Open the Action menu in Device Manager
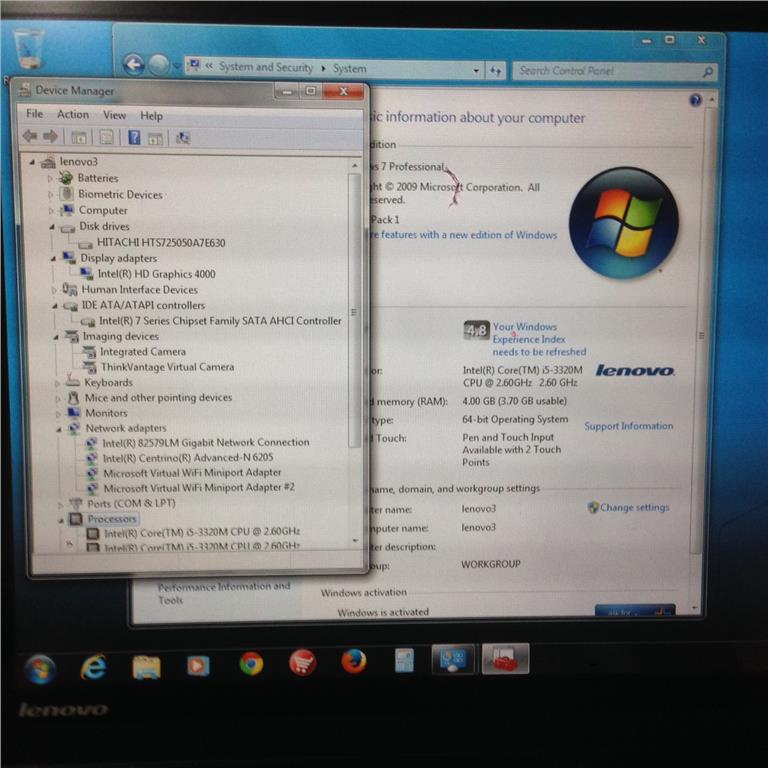Viewport: 768px width, 768px height. [73, 114]
